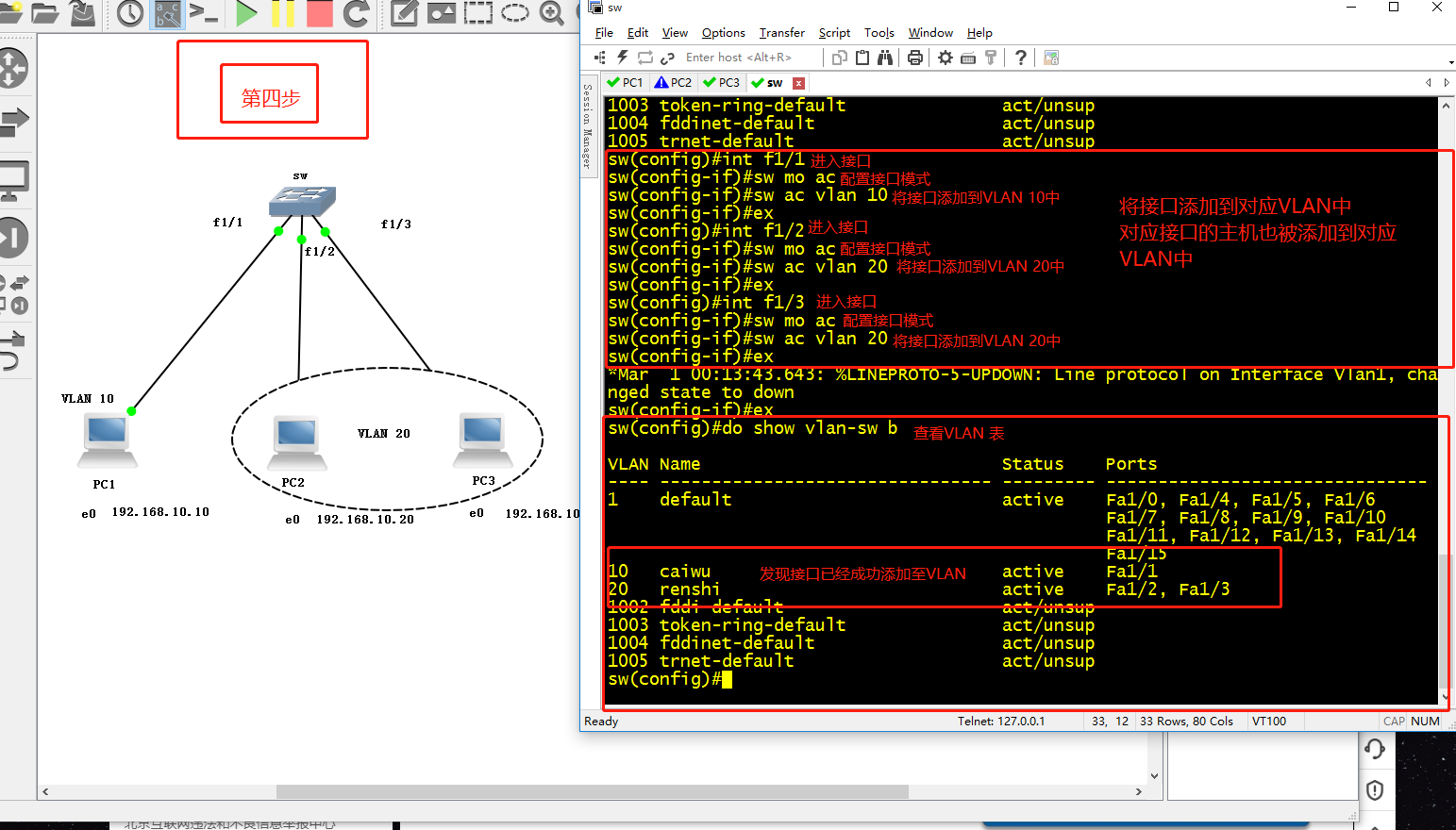1456x830 pixels.
Task: Toggle show interface labels button
Action: pos(168,13)
